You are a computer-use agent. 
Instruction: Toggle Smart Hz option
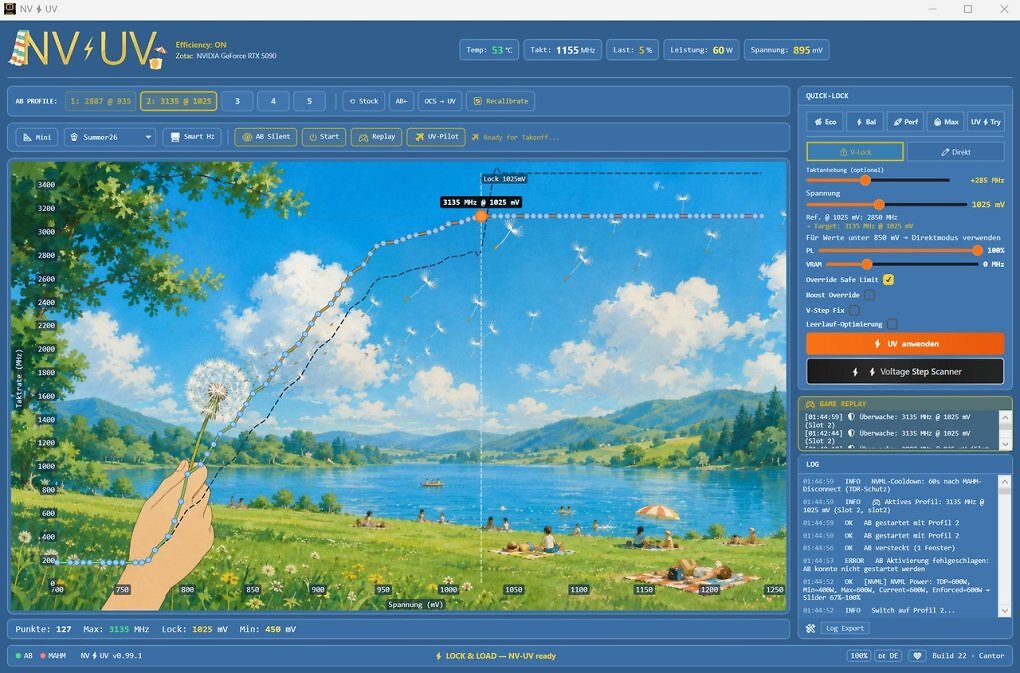point(192,137)
